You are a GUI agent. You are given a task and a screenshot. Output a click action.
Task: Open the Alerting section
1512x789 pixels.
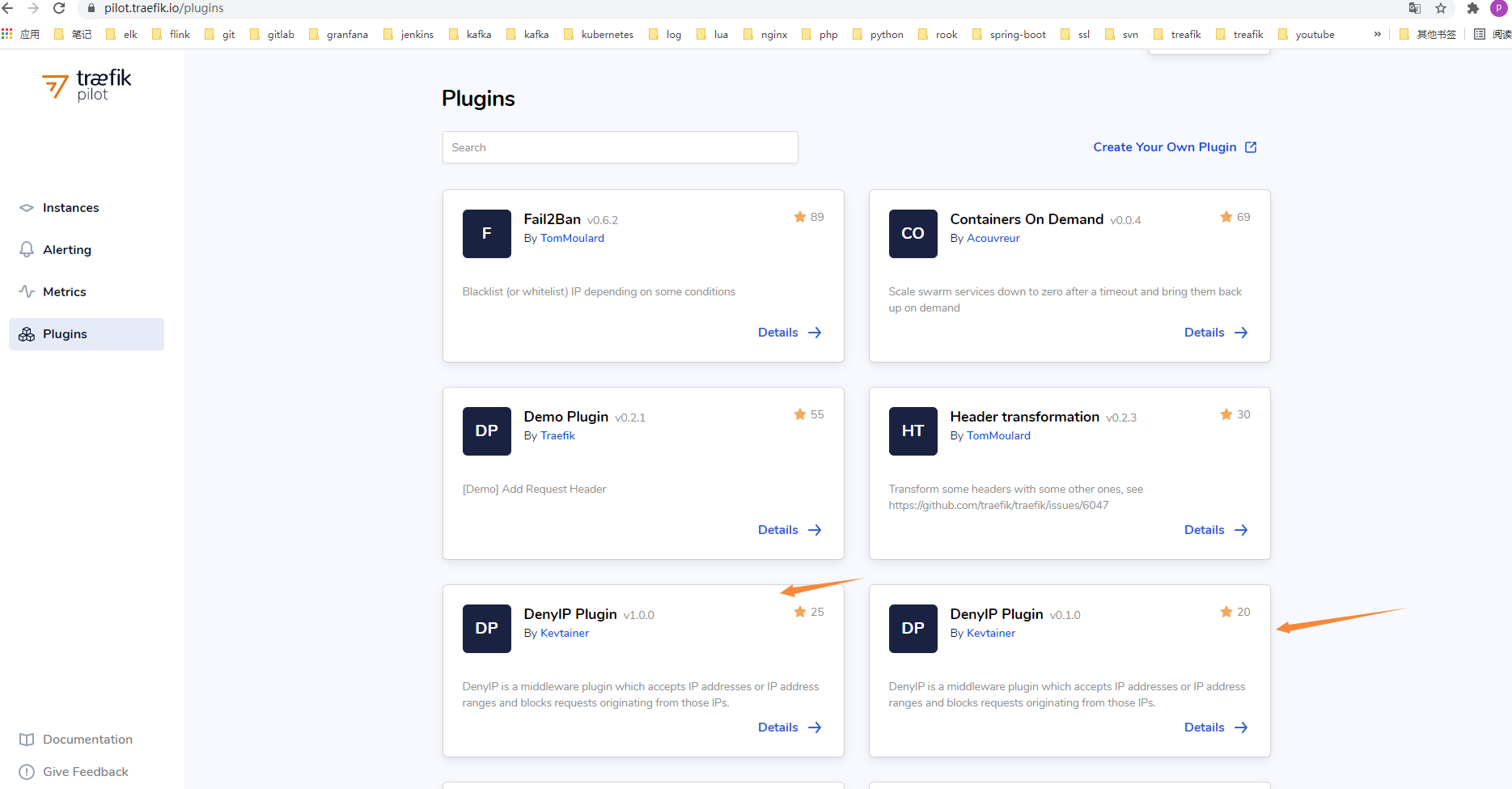click(x=67, y=250)
